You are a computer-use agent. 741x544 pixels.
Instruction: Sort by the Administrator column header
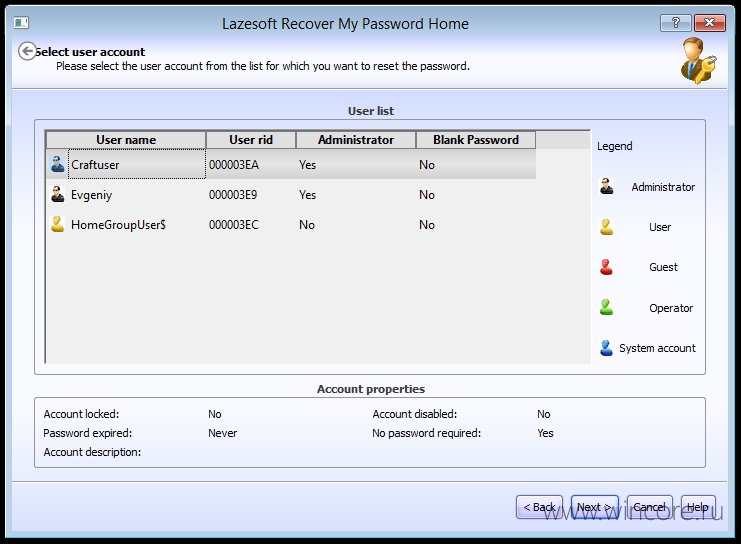(x=356, y=140)
